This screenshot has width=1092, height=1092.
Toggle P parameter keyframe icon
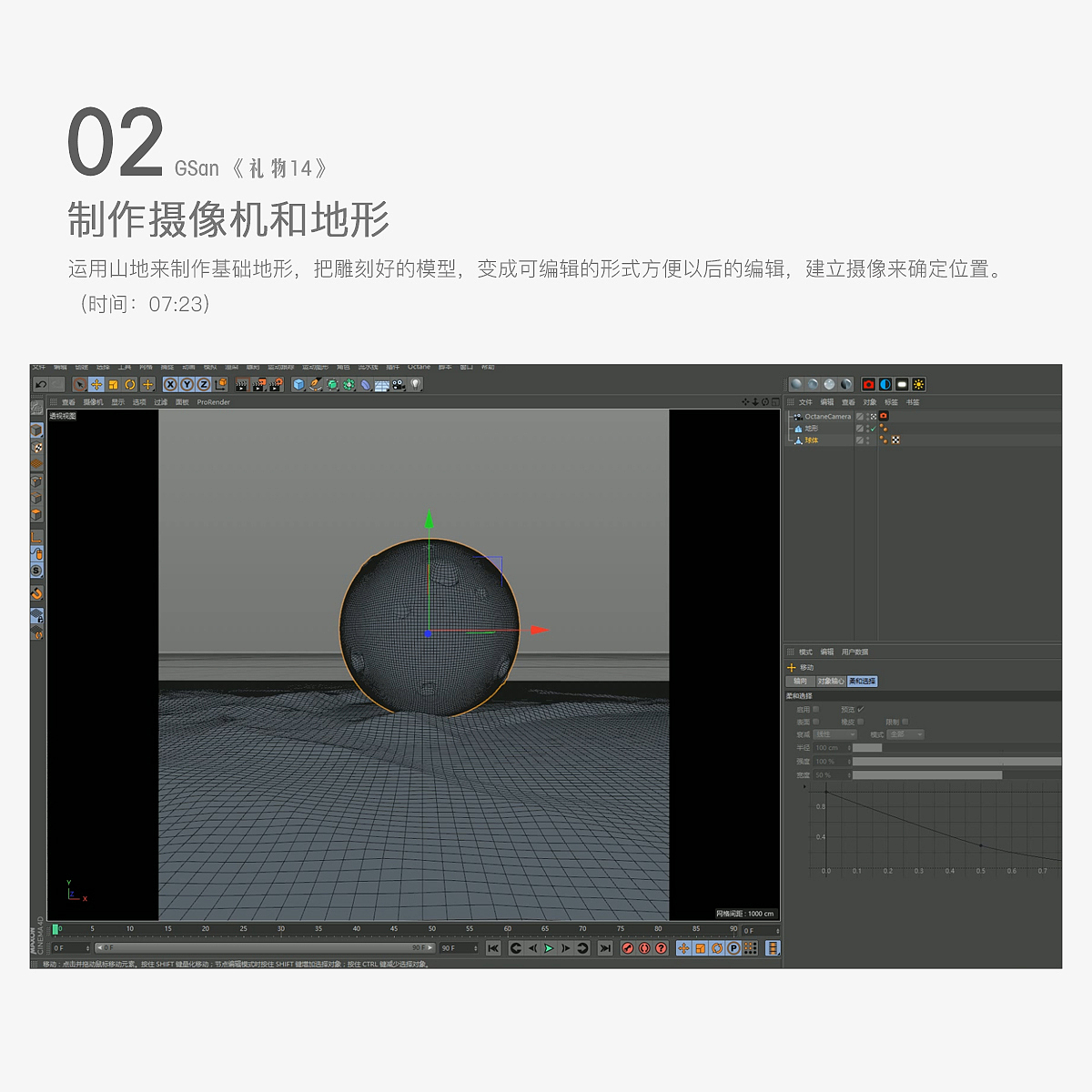(733, 948)
